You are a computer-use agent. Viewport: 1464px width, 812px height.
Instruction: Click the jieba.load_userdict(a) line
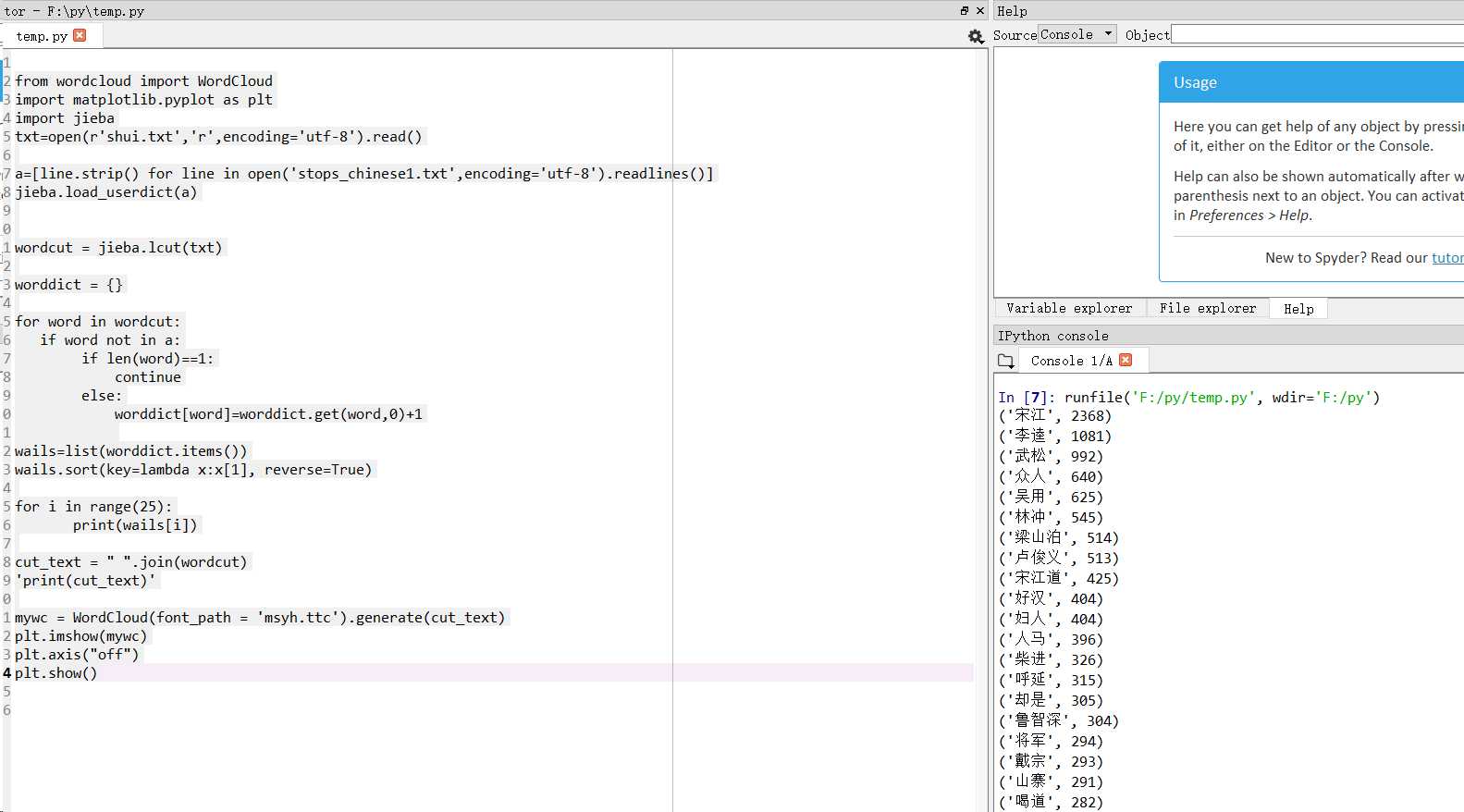click(106, 192)
